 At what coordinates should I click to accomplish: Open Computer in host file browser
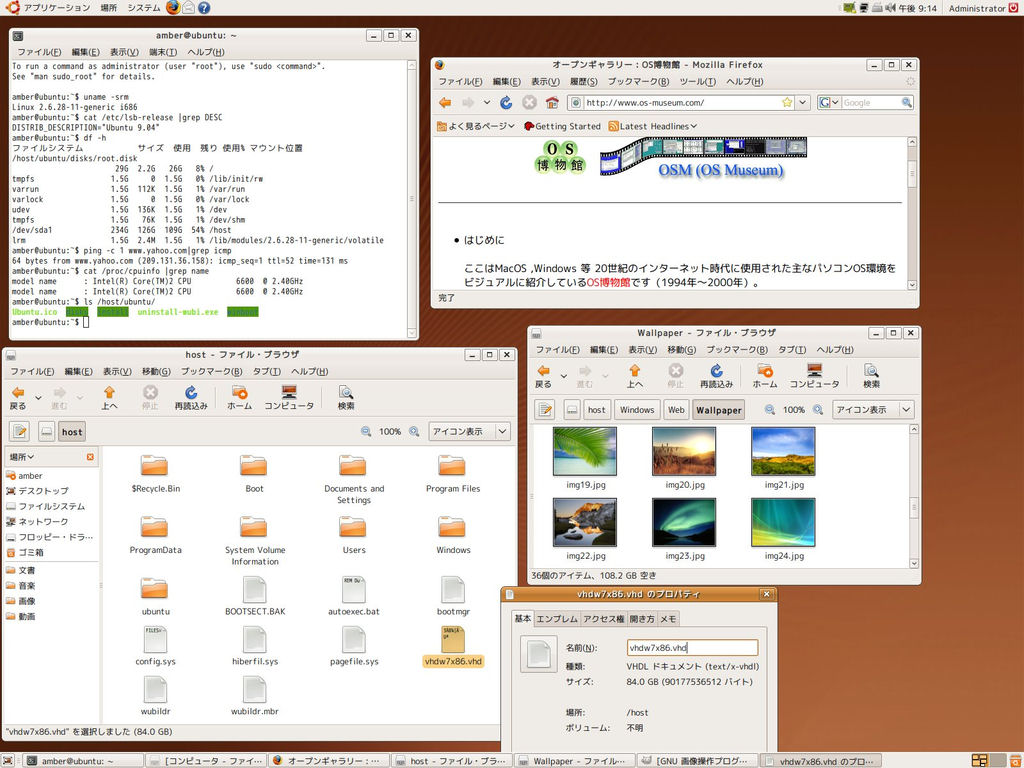289,398
